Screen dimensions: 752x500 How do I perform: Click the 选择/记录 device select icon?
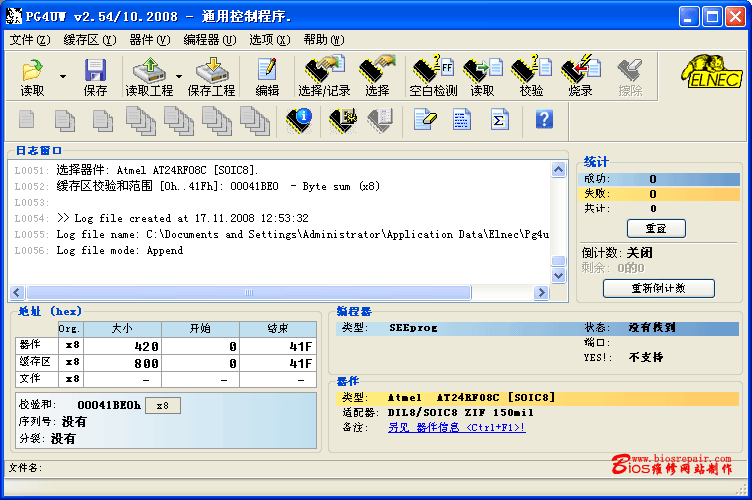[x=324, y=77]
